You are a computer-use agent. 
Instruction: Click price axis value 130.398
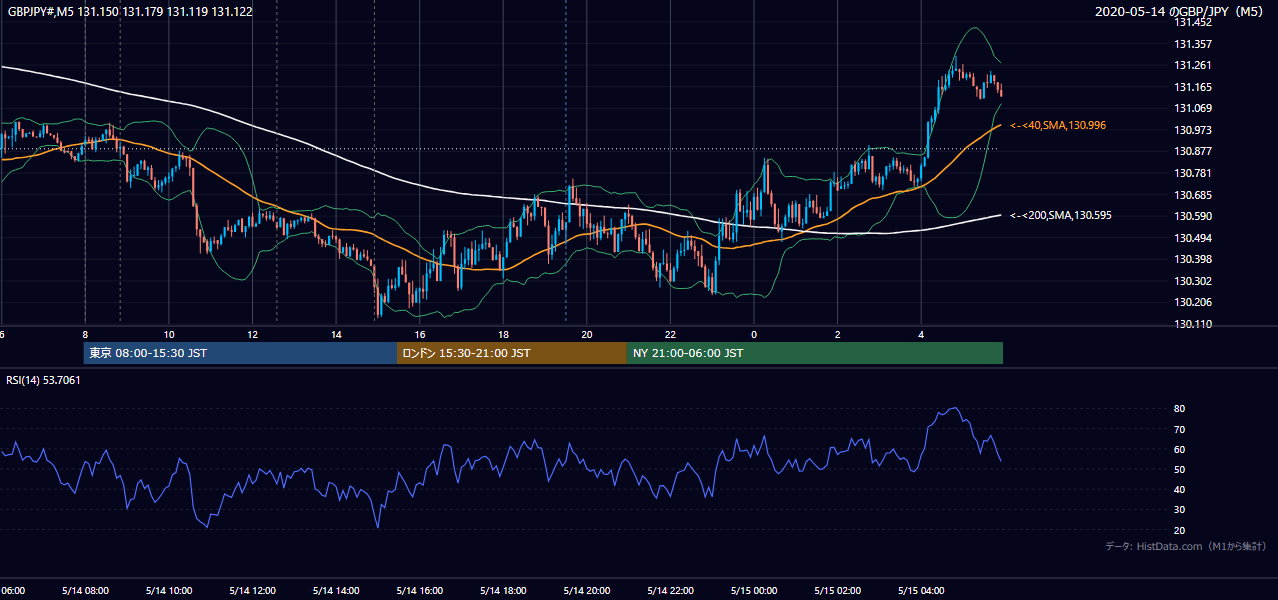1192,259
